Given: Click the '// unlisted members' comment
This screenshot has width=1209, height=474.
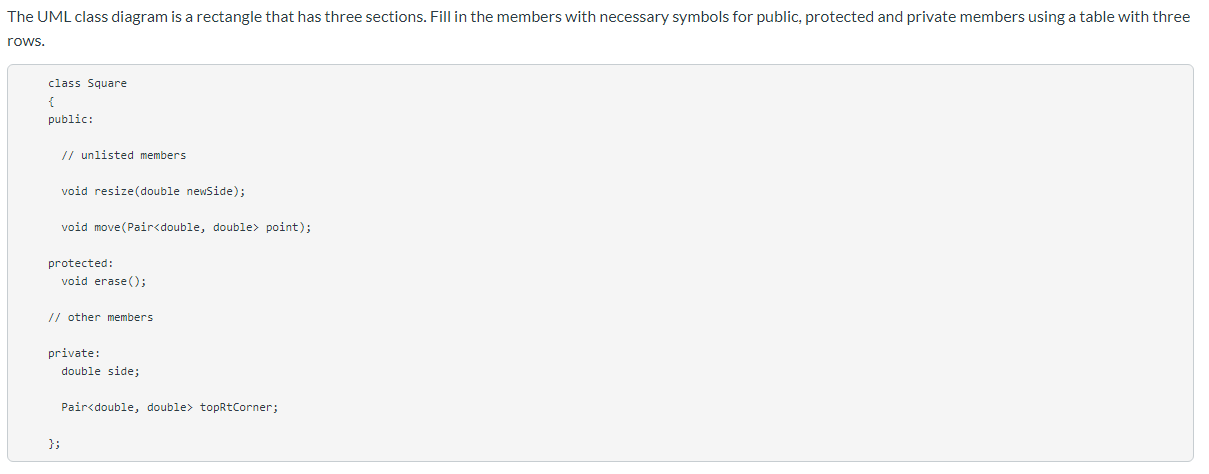Looking at the screenshot, I should (123, 155).
